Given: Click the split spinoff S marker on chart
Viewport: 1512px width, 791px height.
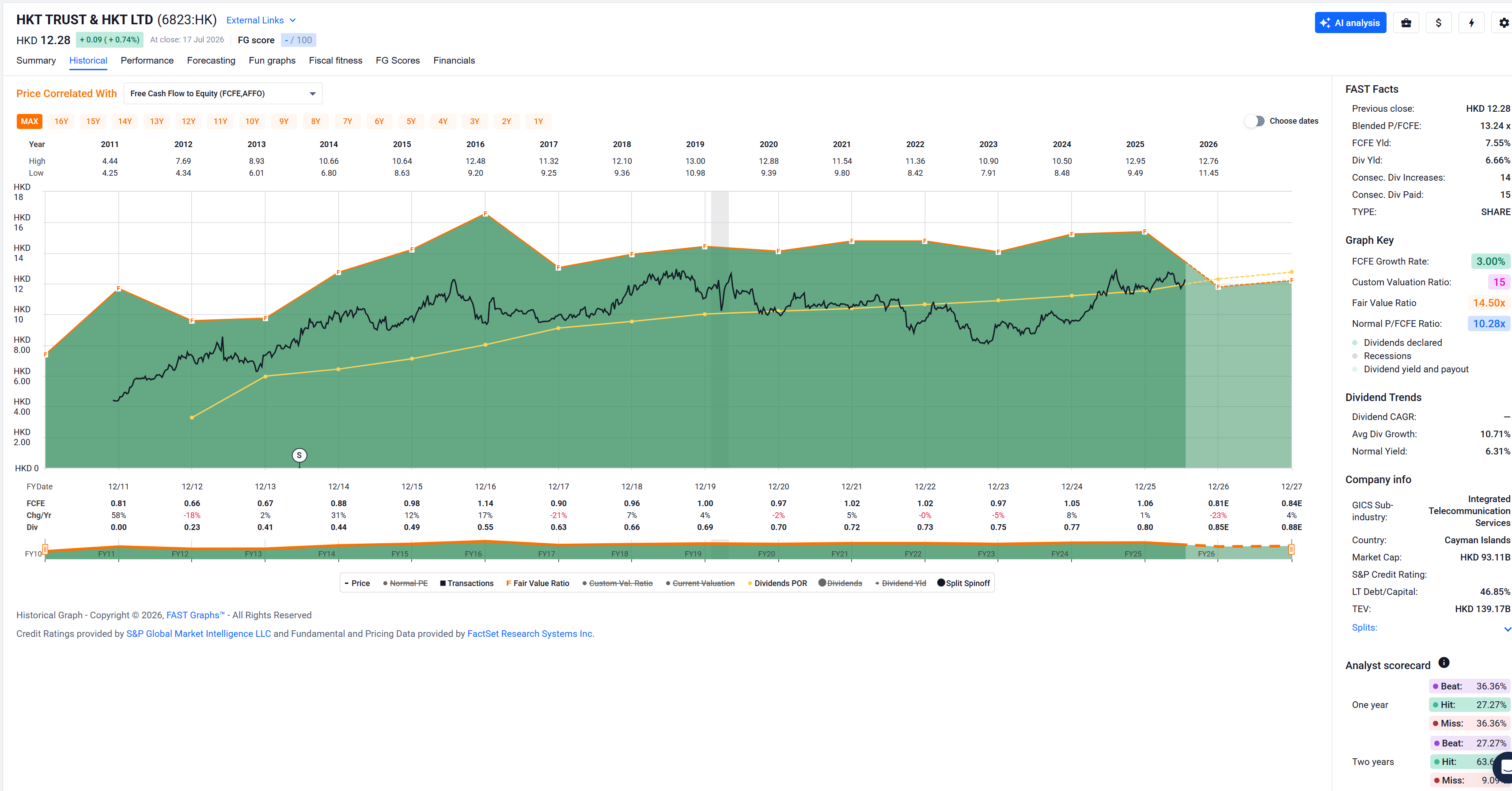Looking at the screenshot, I should 299,455.
